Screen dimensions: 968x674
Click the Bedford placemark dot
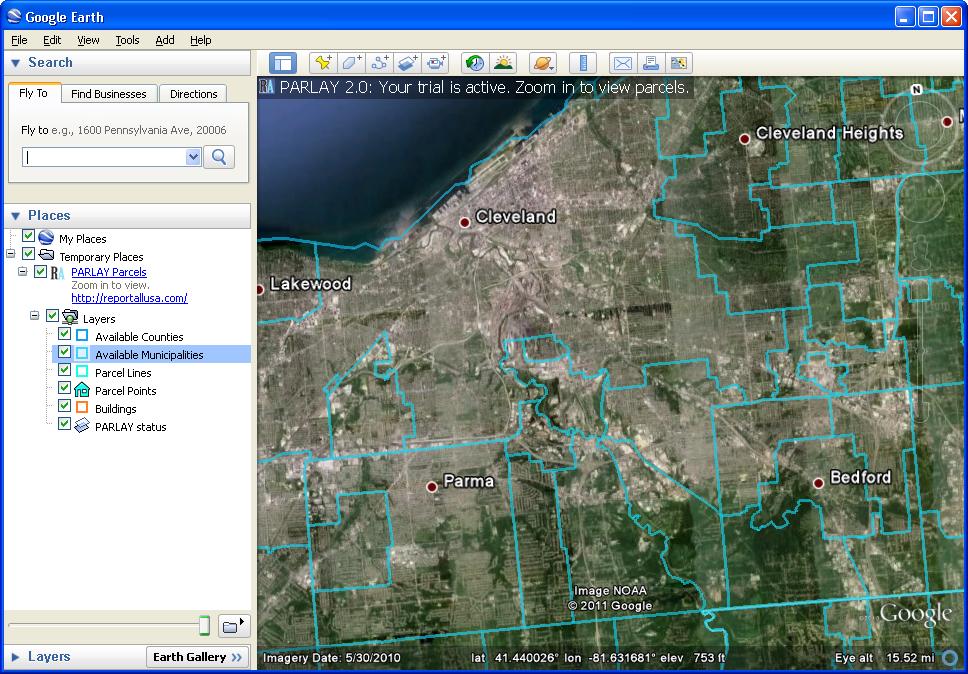(819, 483)
